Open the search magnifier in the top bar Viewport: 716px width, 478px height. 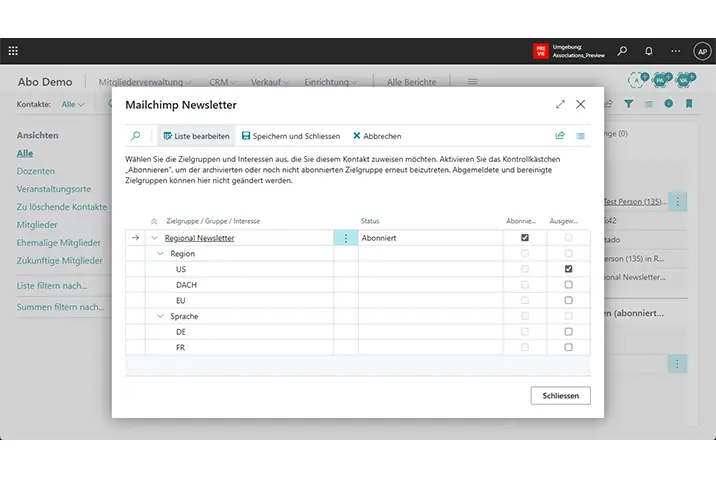coord(622,51)
